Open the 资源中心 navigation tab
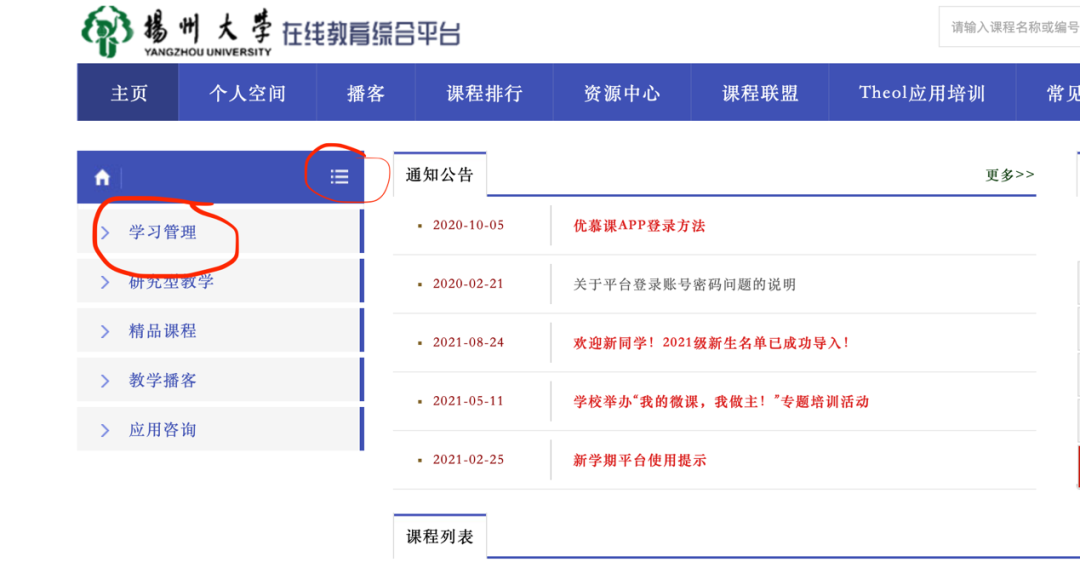The image size is (1080, 568). point(622,92)
